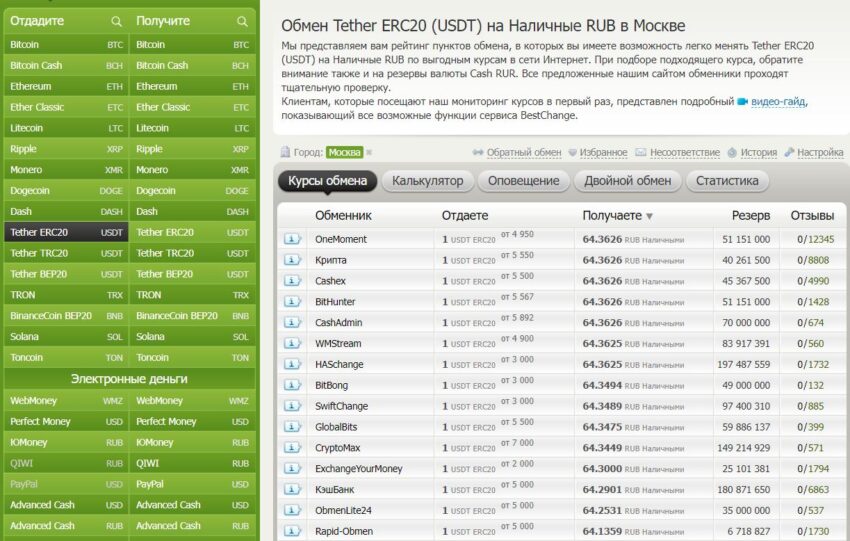The height and width of the screenshot is (541, 850).
Task: Select Toncoin in the Отдадите column
Action: click(66, 358)
